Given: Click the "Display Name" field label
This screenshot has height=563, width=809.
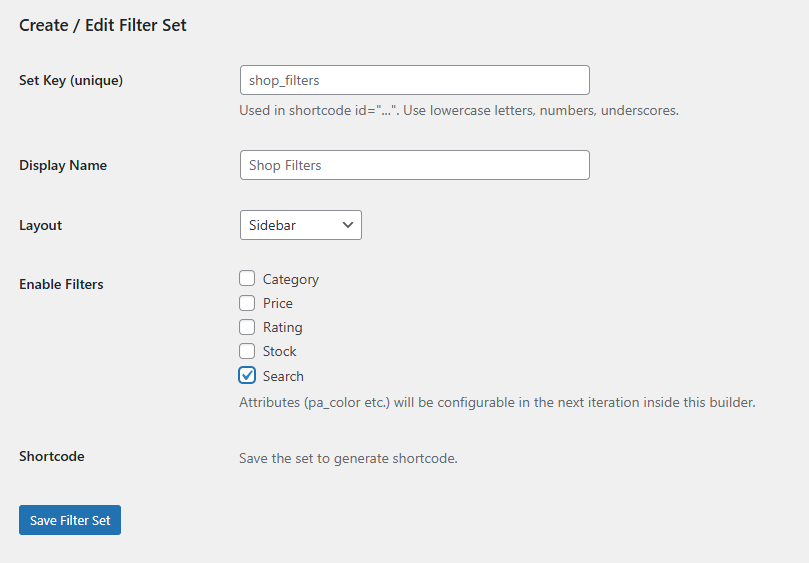Looking at the screenshot, I should 63,165.
